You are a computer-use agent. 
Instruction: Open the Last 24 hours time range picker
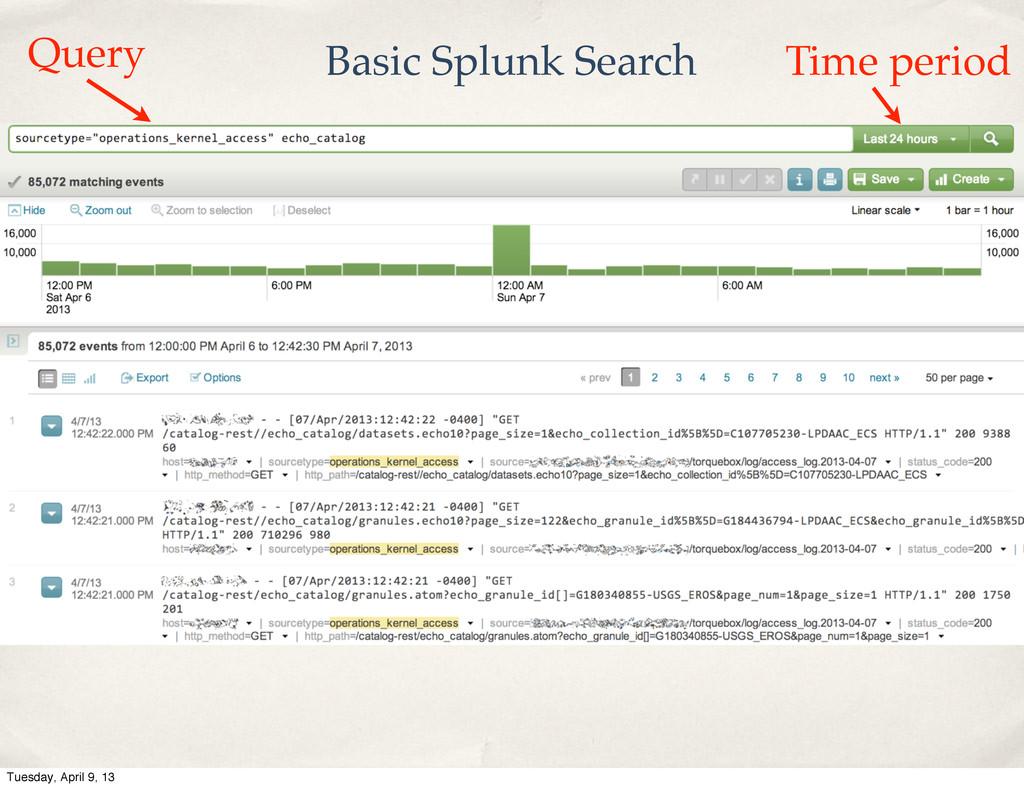(910, 139)
